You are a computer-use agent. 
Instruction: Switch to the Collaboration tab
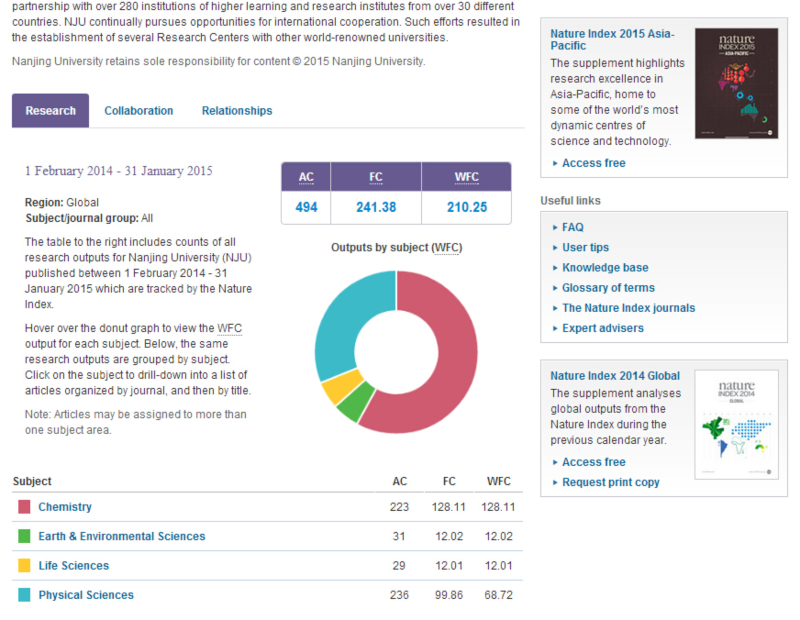(x=138, y=111)
